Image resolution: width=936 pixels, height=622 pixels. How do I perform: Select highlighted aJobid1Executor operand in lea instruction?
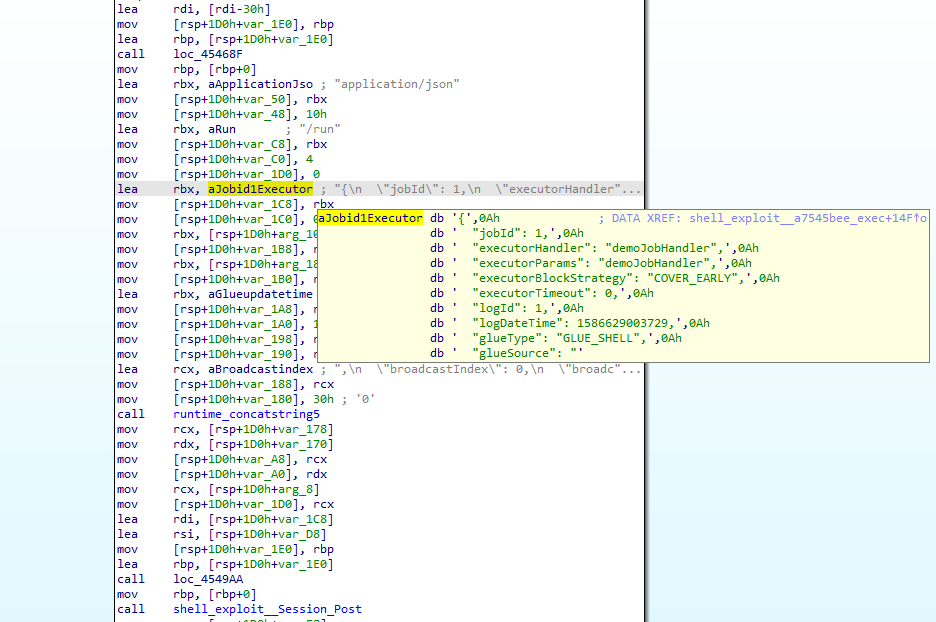pyautogui.click(x=260, y=189)
